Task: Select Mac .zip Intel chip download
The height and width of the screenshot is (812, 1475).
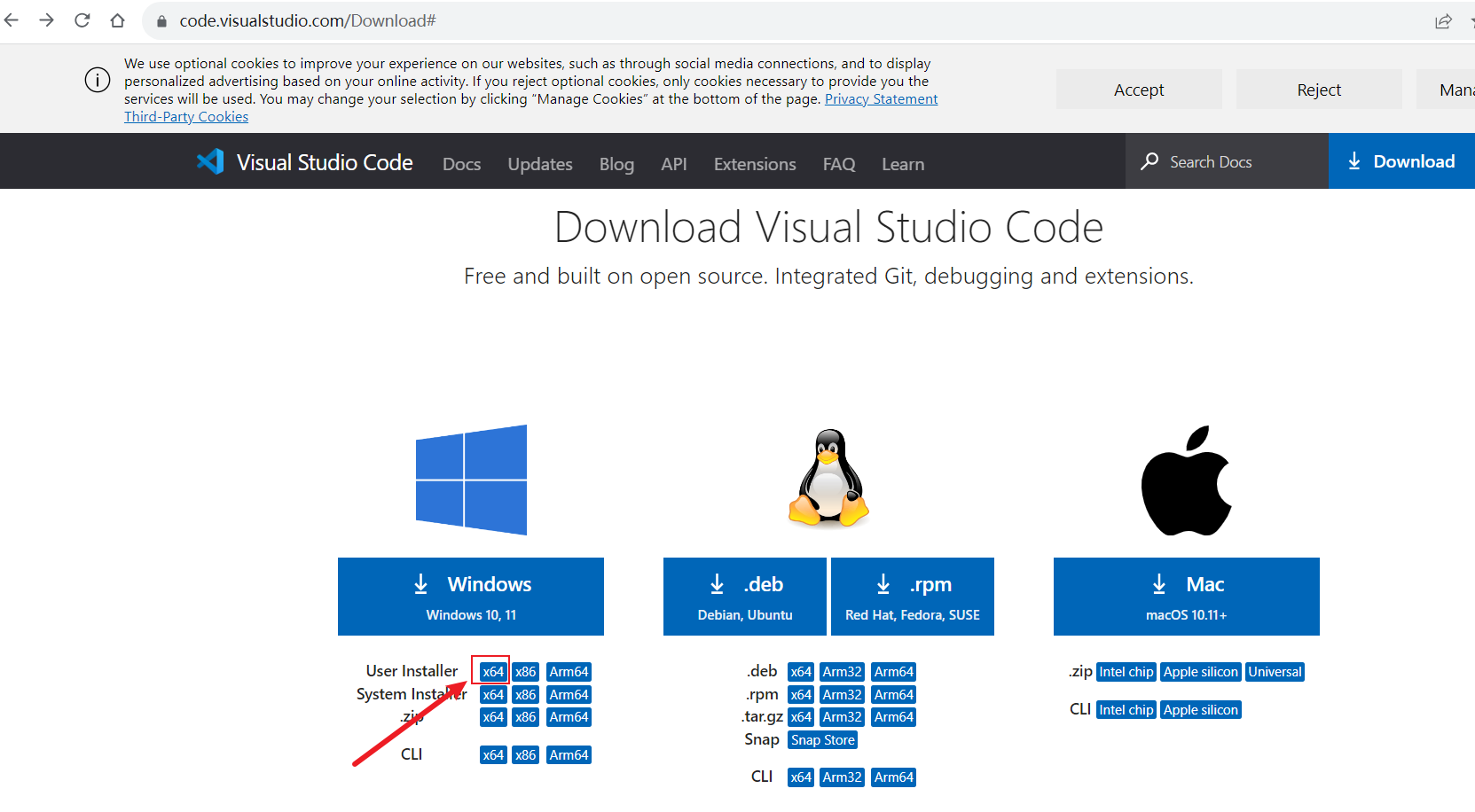Action: pos(1126,672)
